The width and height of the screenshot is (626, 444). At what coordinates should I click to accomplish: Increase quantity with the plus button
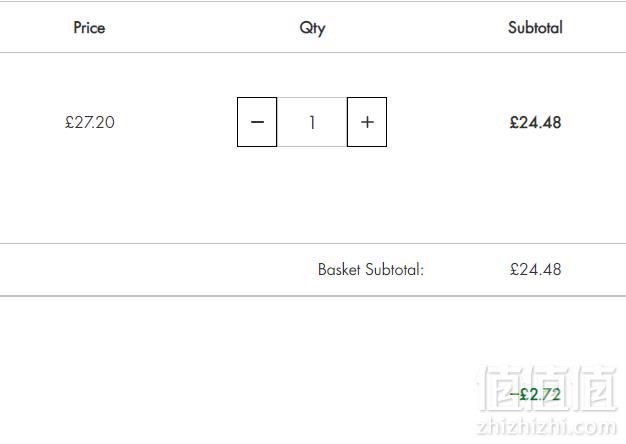click(x=367, y=122)
